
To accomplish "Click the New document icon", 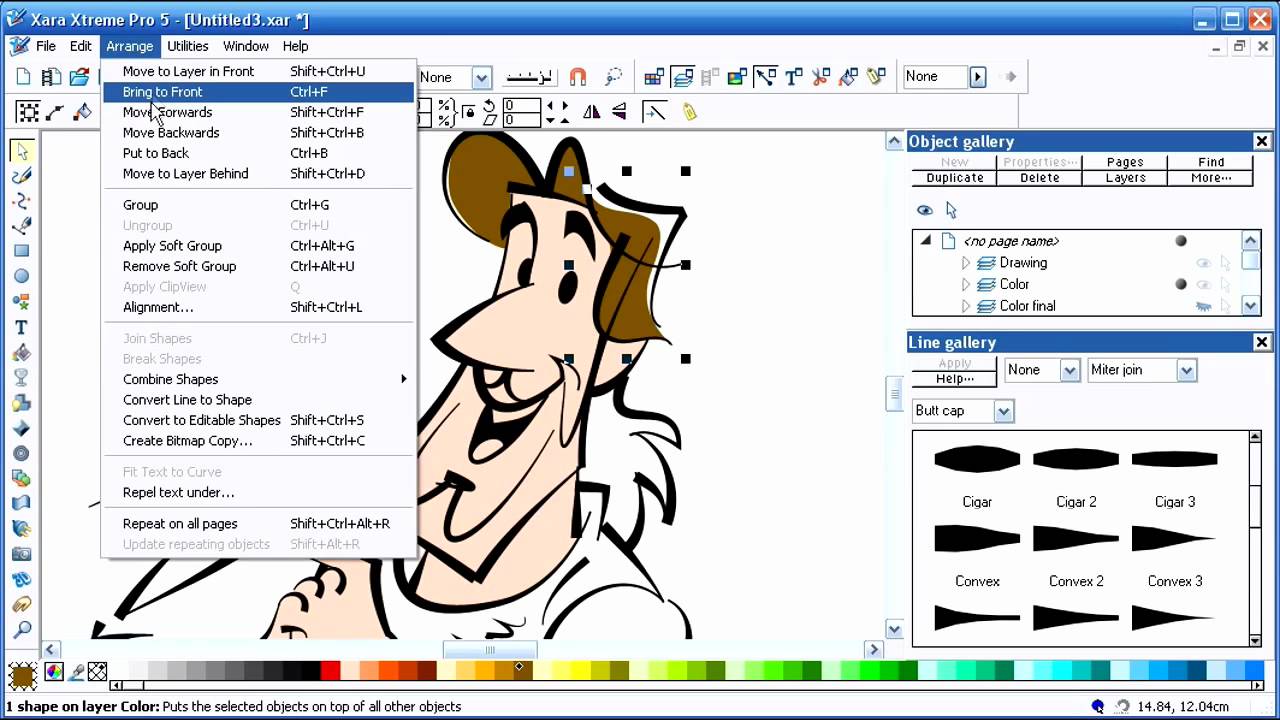I will [x=23, y=77].
